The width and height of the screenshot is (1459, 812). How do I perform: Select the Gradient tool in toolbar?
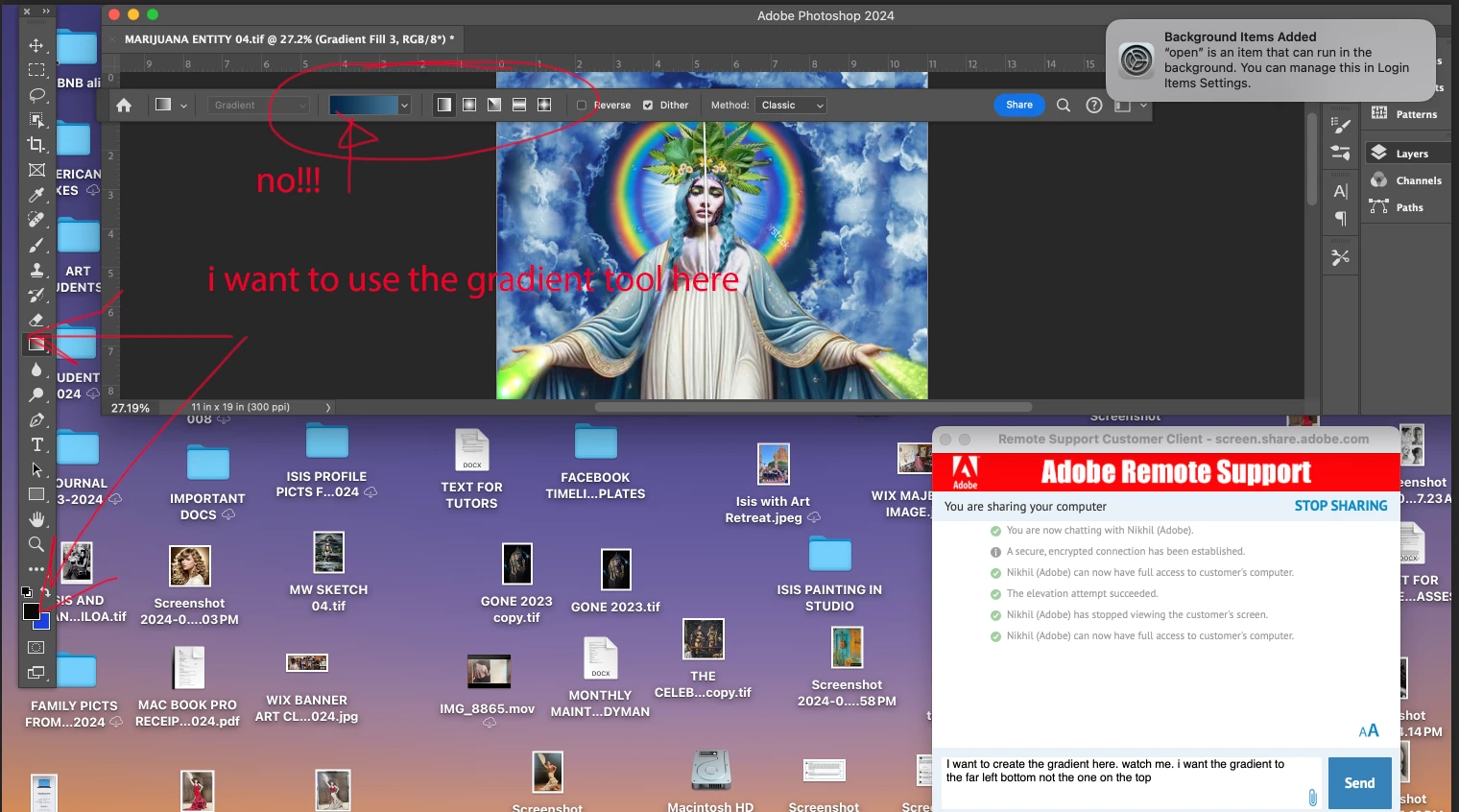[36, 345]
